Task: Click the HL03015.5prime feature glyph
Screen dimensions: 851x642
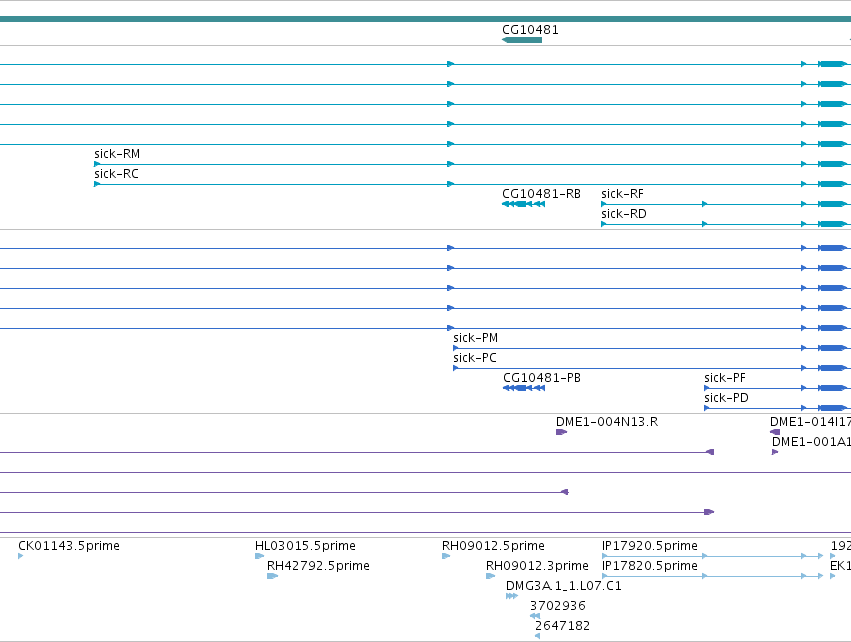Action: tap(259, 556)
